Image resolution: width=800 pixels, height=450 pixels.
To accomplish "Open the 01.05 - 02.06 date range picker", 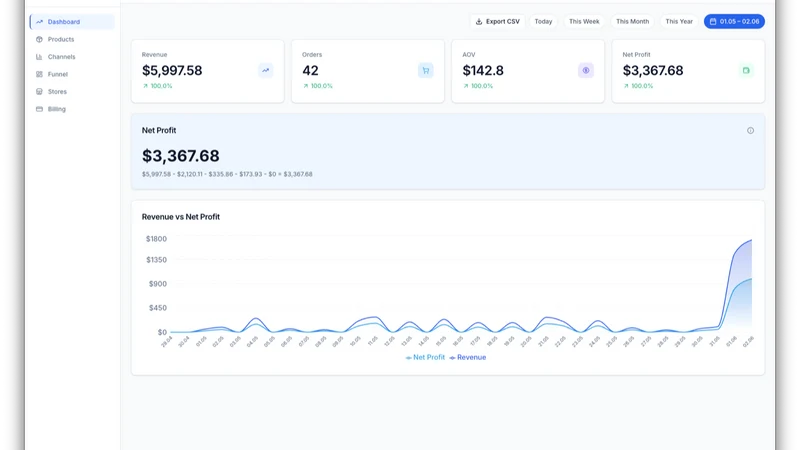I will pyautogui.click(x=734, y=21).
